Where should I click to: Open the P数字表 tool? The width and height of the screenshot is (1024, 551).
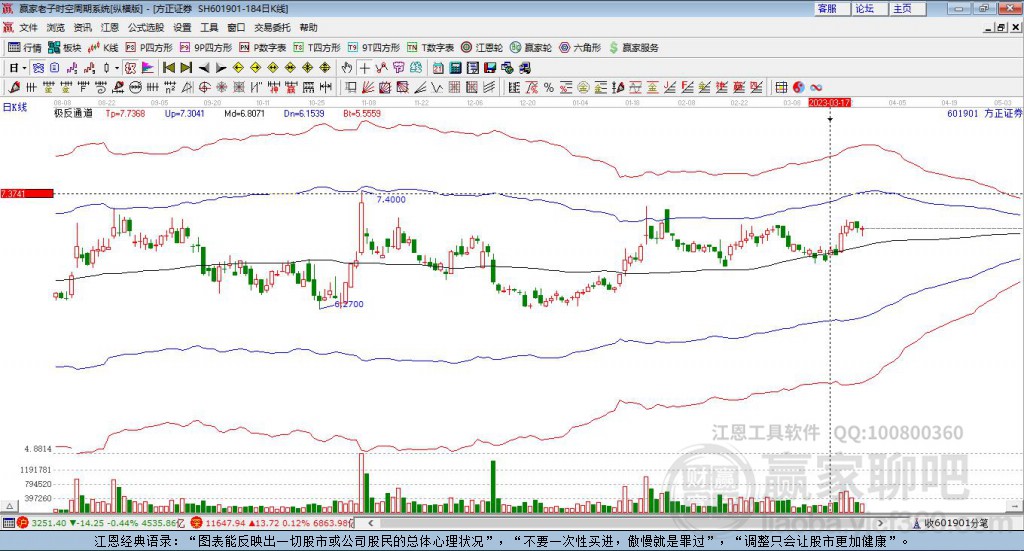263,48
